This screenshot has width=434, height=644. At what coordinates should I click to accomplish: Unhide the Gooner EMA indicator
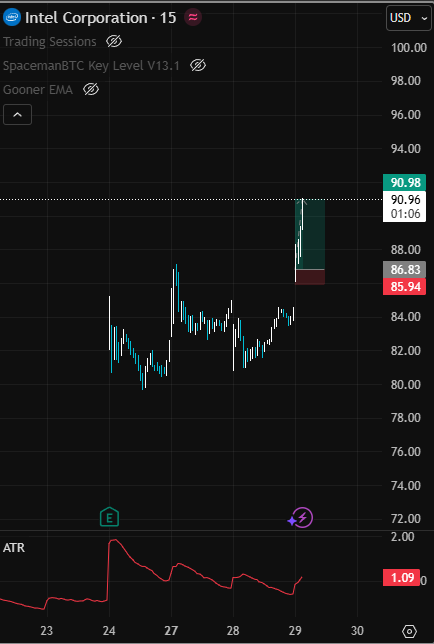[x=91, y=89]
